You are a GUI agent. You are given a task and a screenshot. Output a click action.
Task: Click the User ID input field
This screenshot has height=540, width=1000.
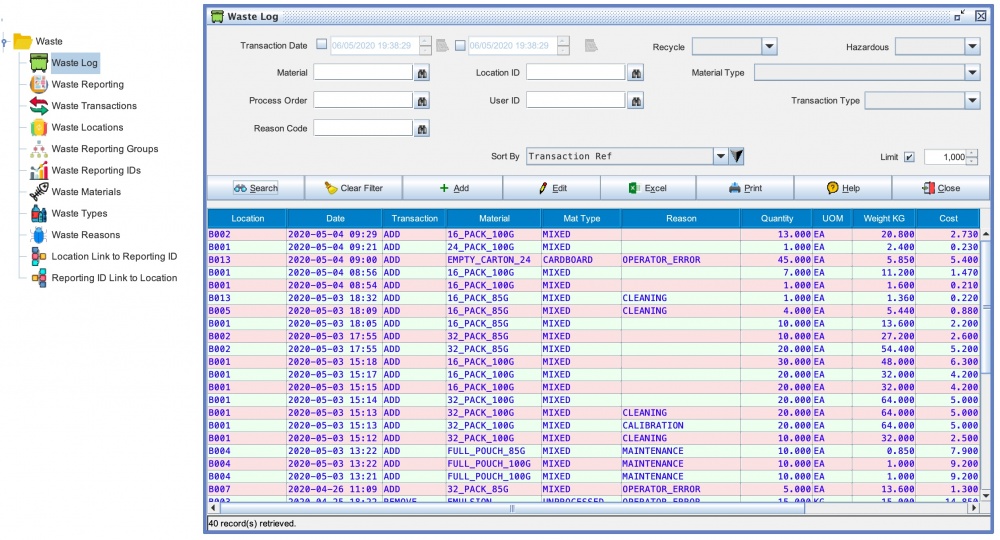575,101
